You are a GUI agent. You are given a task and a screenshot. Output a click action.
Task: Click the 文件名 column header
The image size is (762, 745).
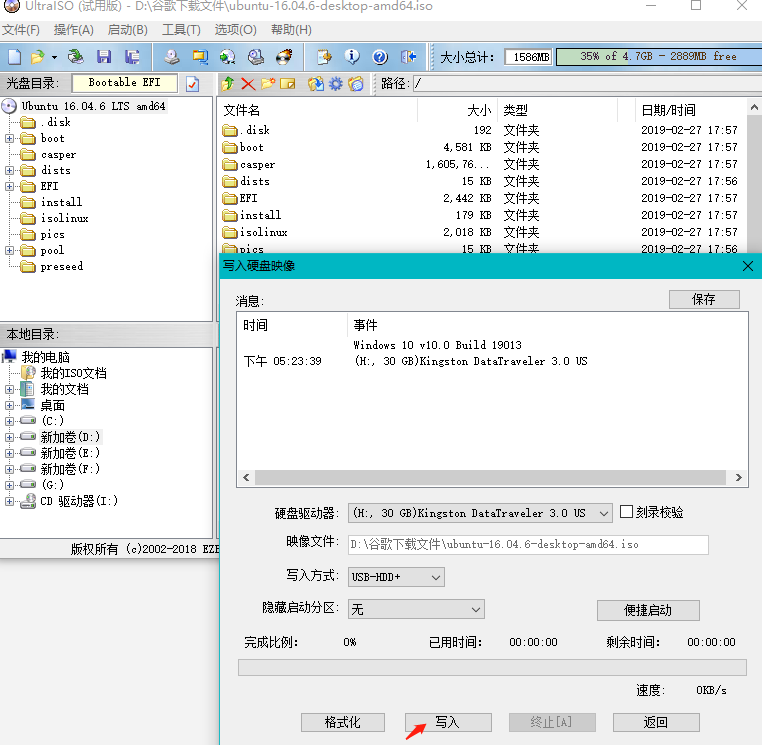242,110
